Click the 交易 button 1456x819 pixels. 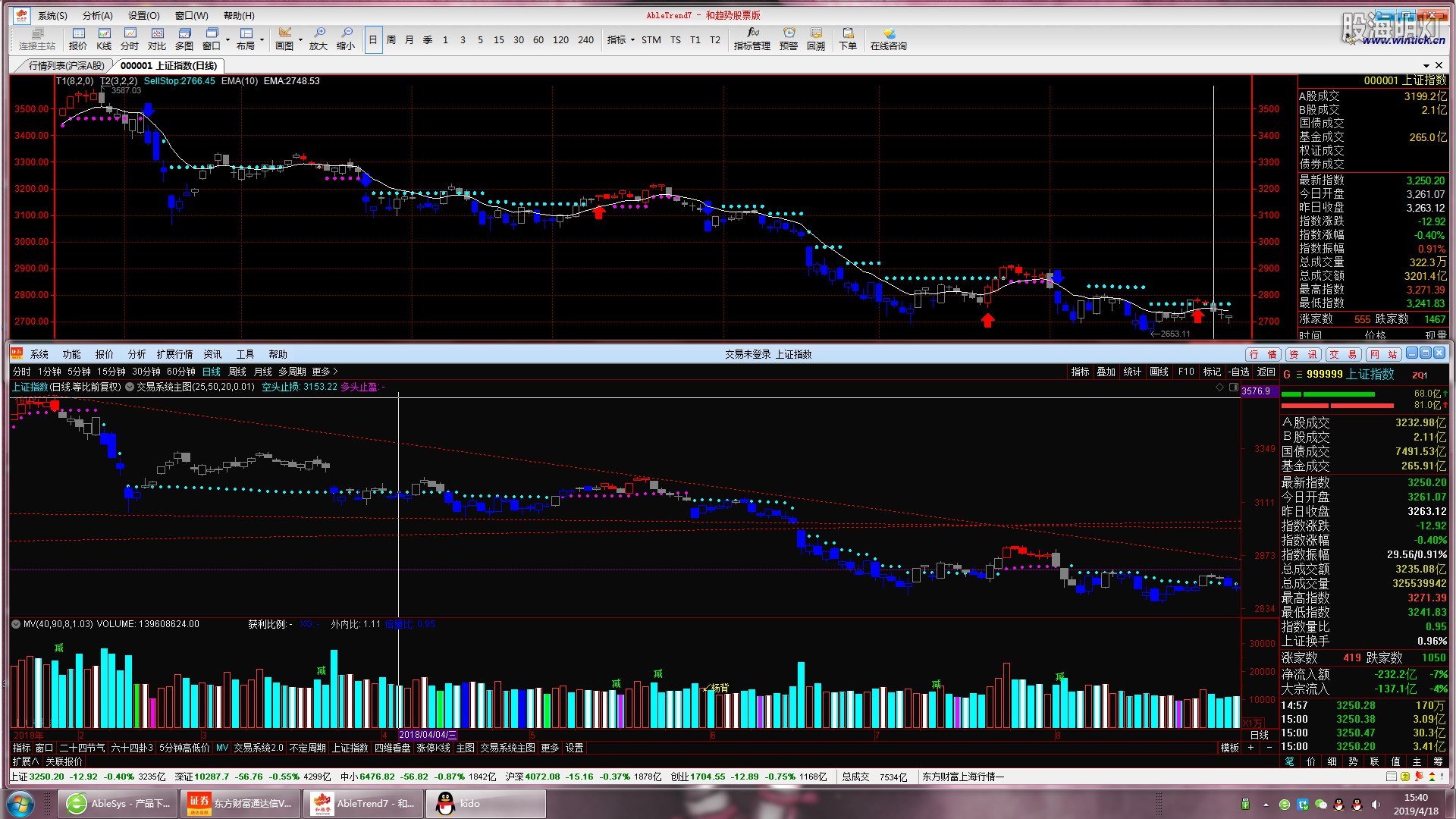[1343, 354]
